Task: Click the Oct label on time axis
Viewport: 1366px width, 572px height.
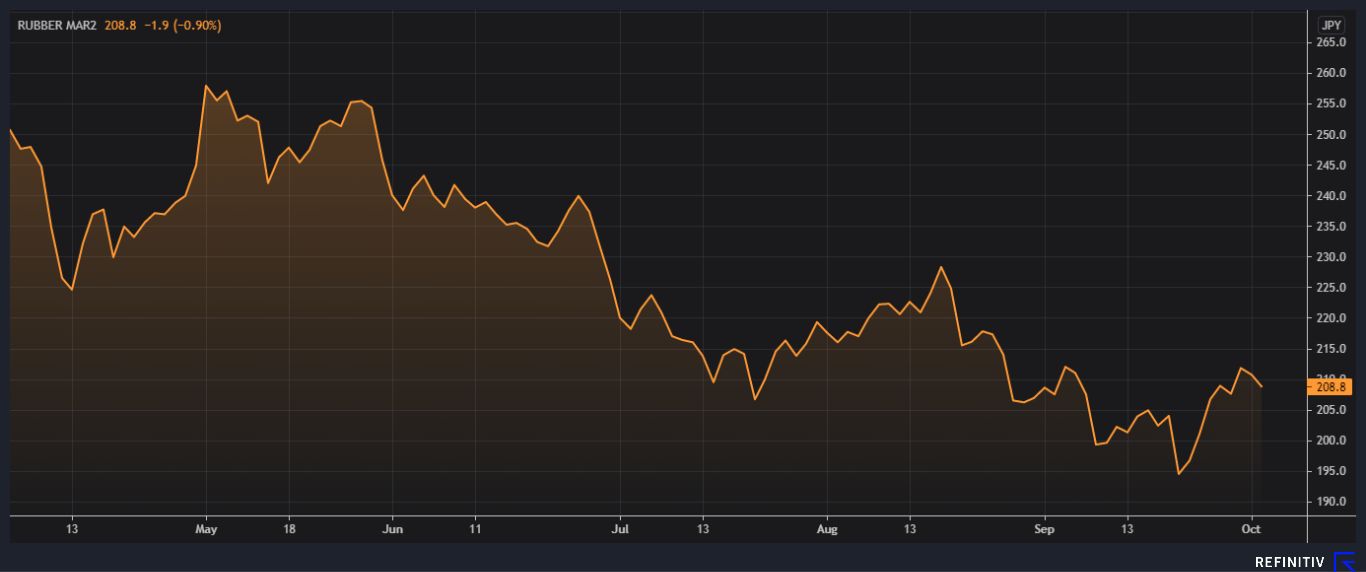Action: click(x=1250, y=528)
